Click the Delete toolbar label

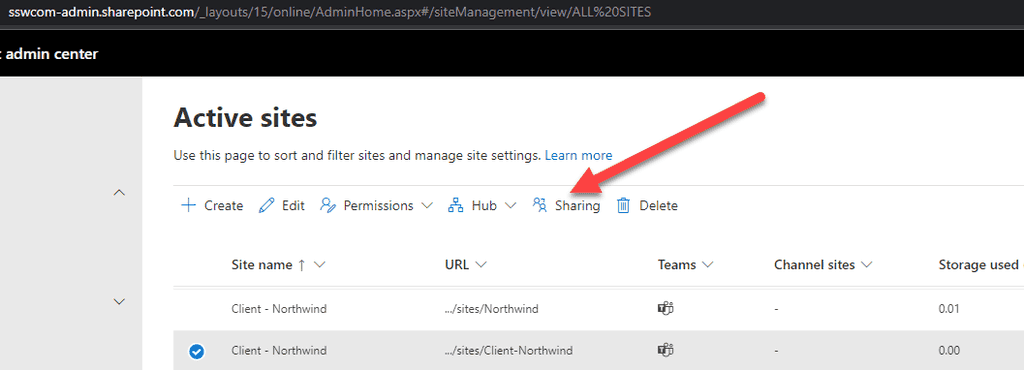coord(658,206)
